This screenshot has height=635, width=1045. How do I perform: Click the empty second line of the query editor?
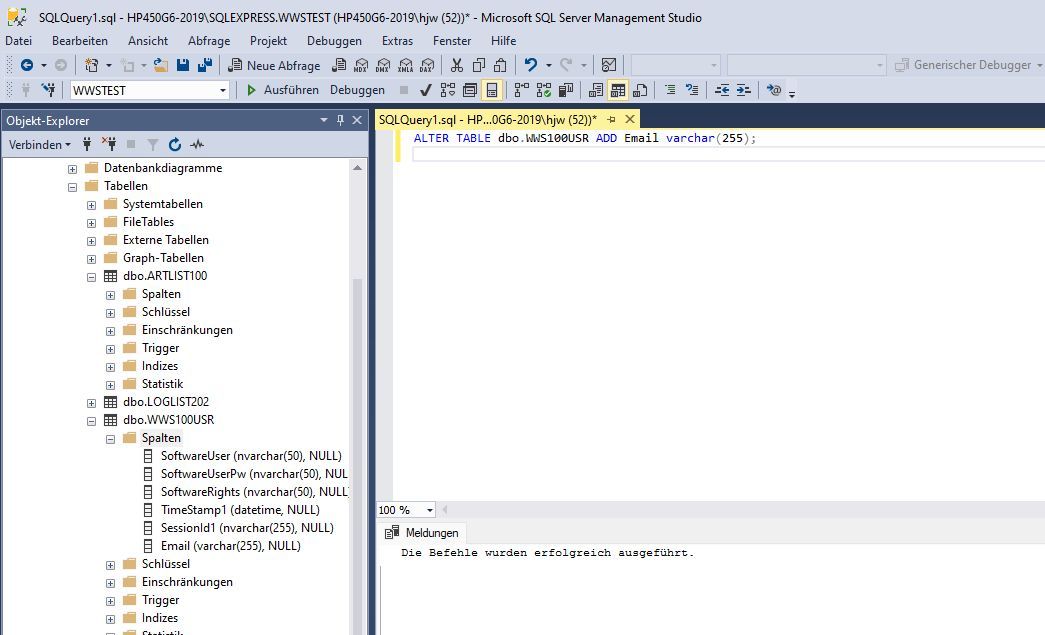point(728,154)
